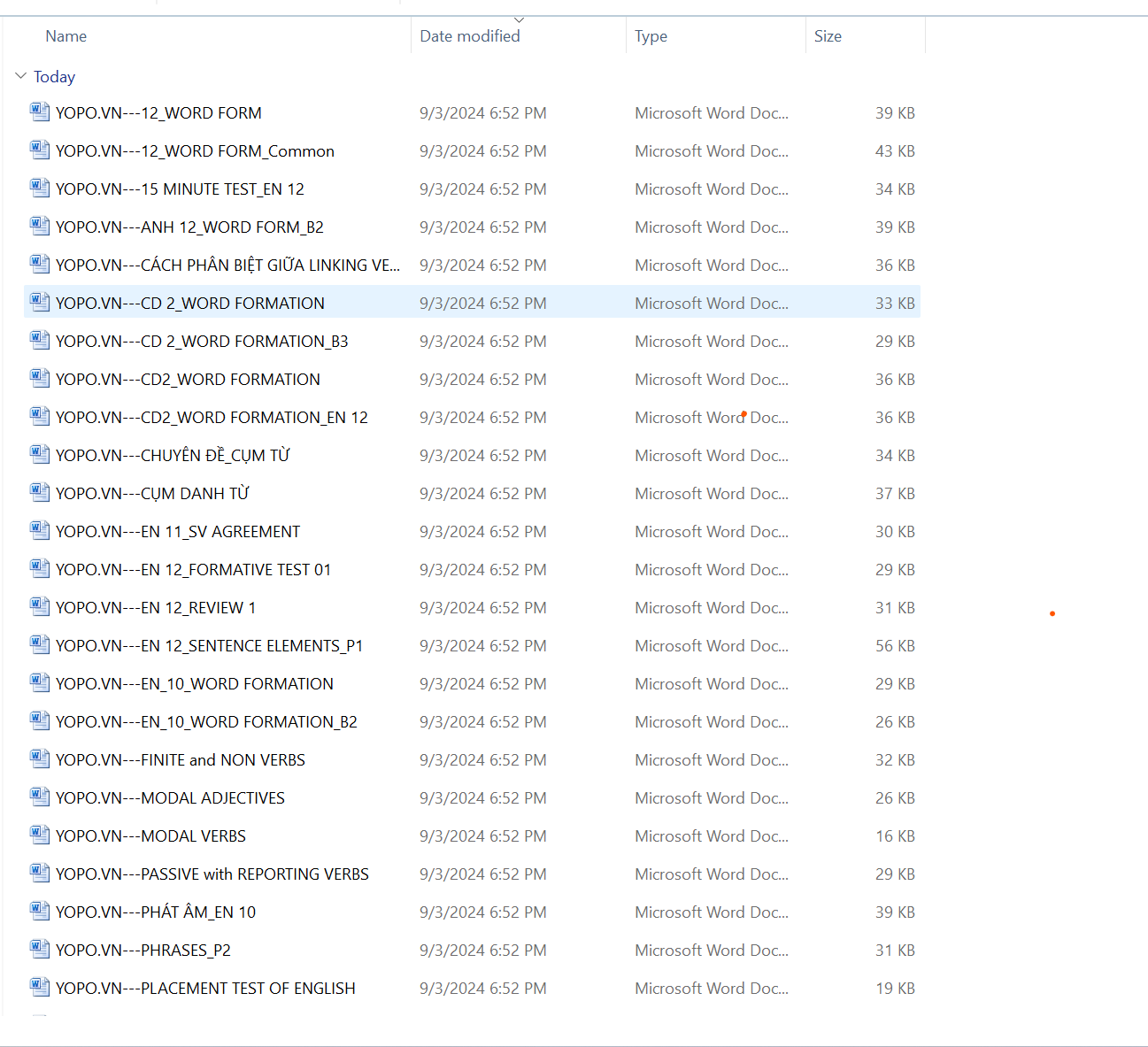Sort files by Size column header
Image resolution: width=1148 pixels, height=1047 pixels.
coord(828,36)
